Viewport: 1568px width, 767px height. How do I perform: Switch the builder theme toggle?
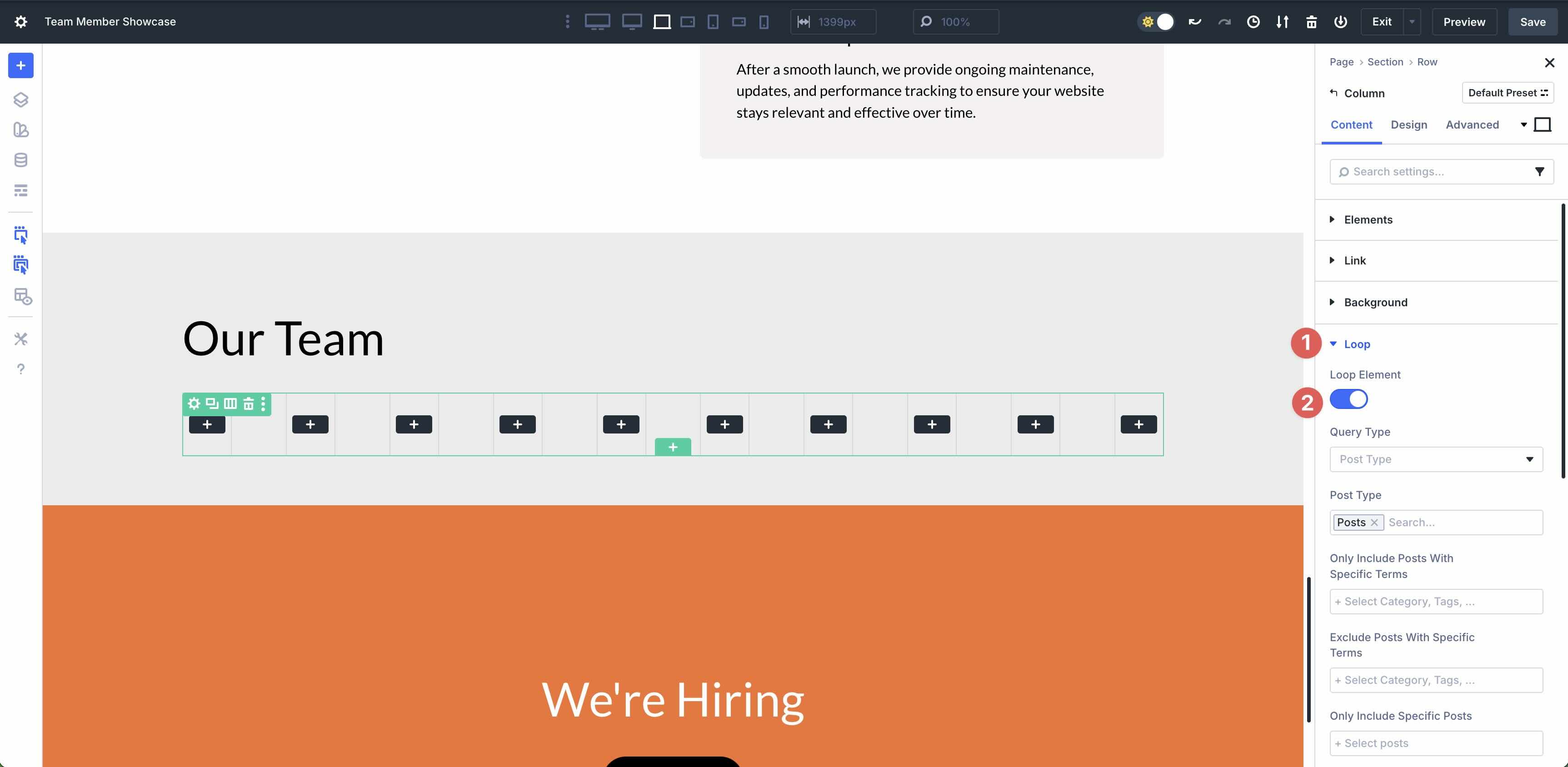[x=1155, y=21]
